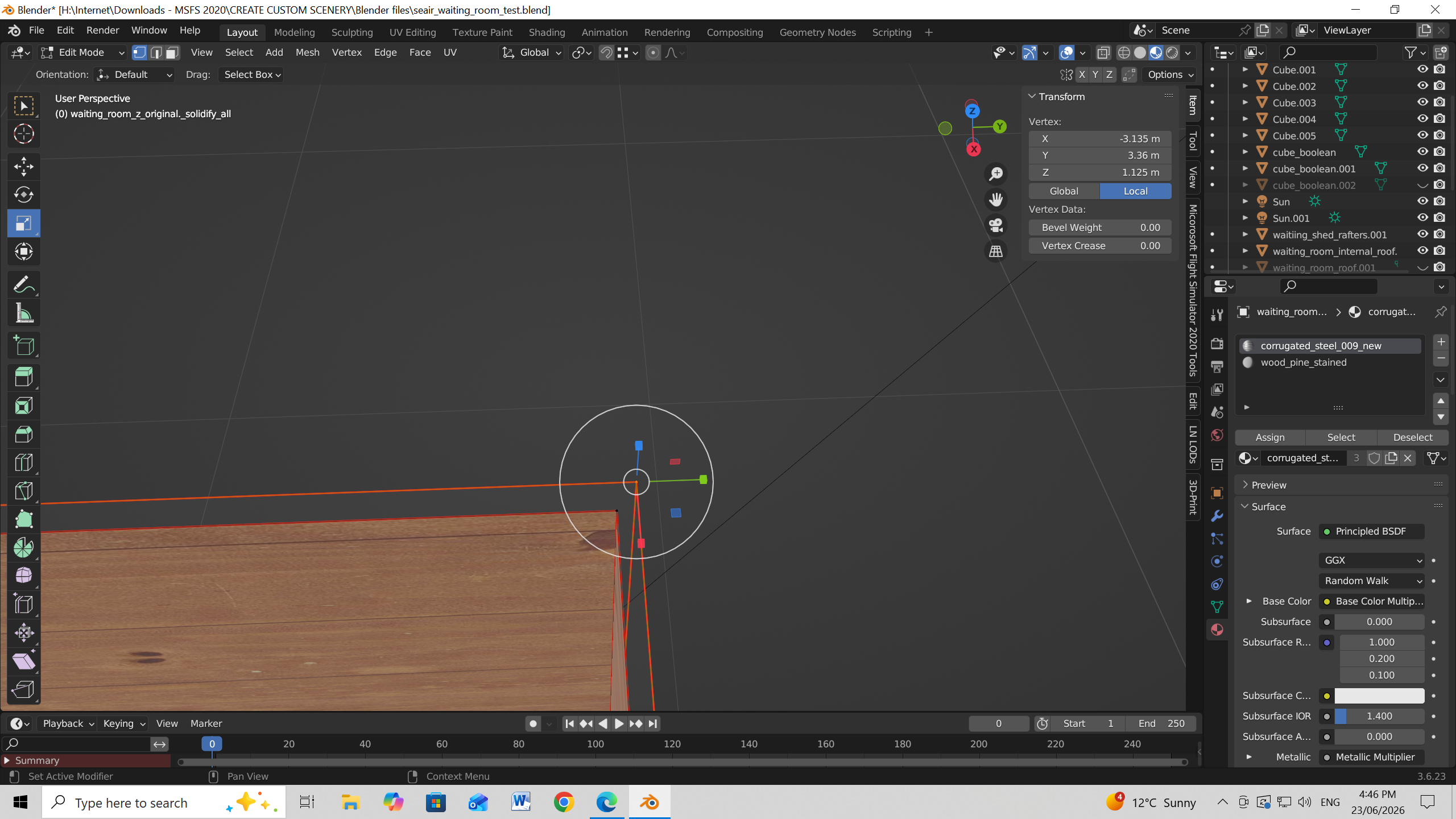Toggle camera view icon

996,225
